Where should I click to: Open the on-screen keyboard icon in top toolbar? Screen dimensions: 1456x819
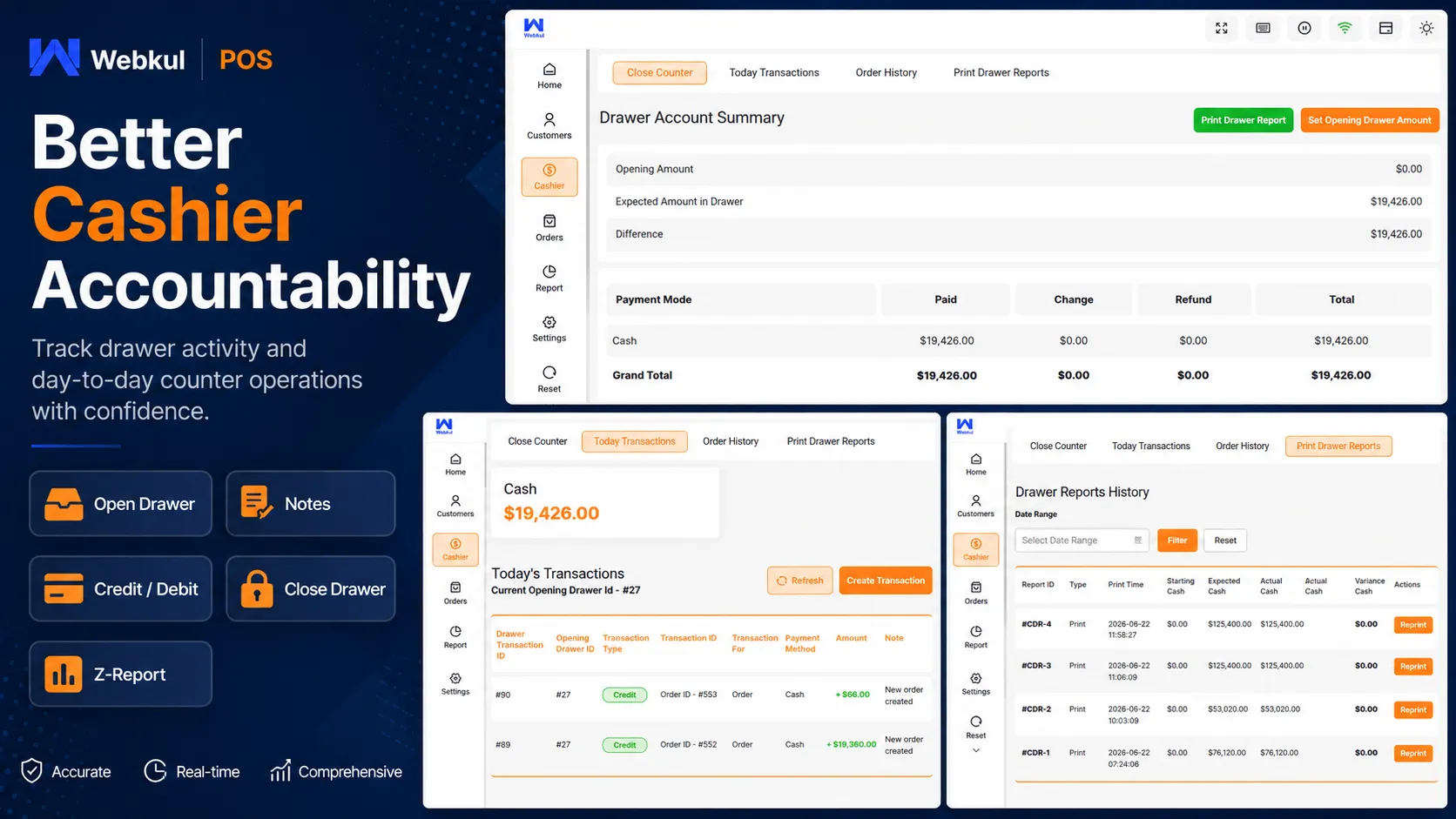coord(1263,28)
